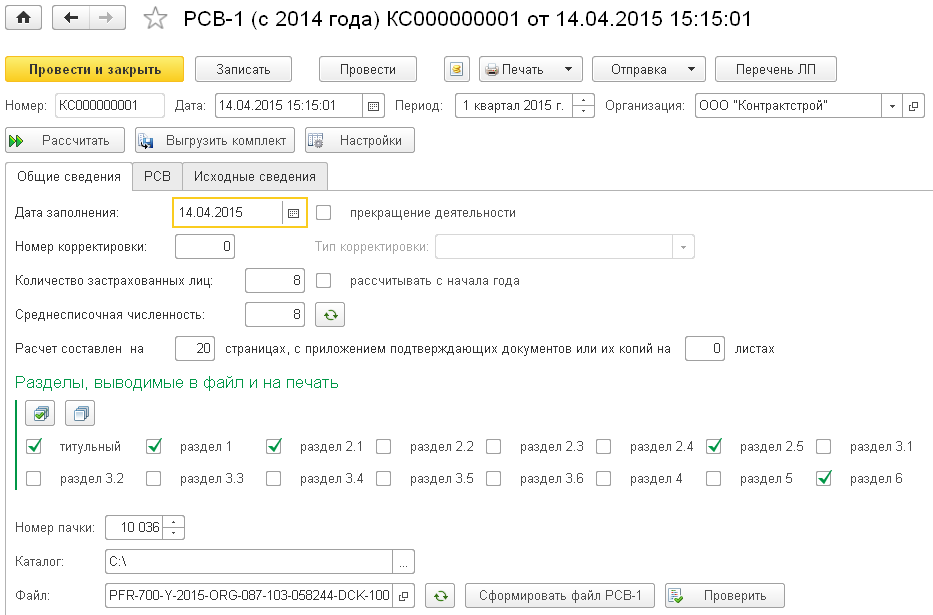
Task: Refresh Среднесписочная численность value
Action: [x=330, y=315]
